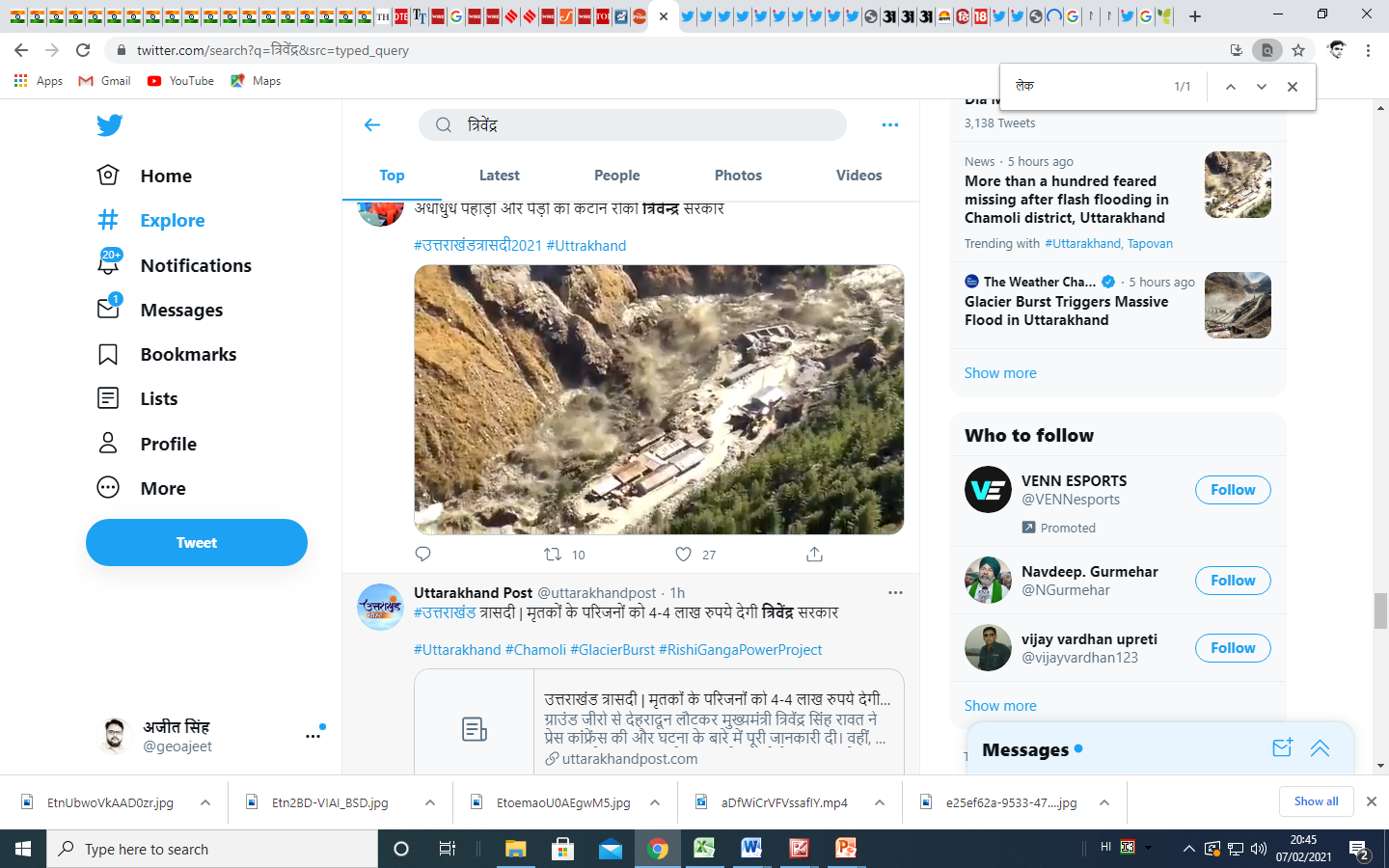Open search options three-dot menu
The width and height of the screenshot is (1389, 868).
click(x=890, y=124)
